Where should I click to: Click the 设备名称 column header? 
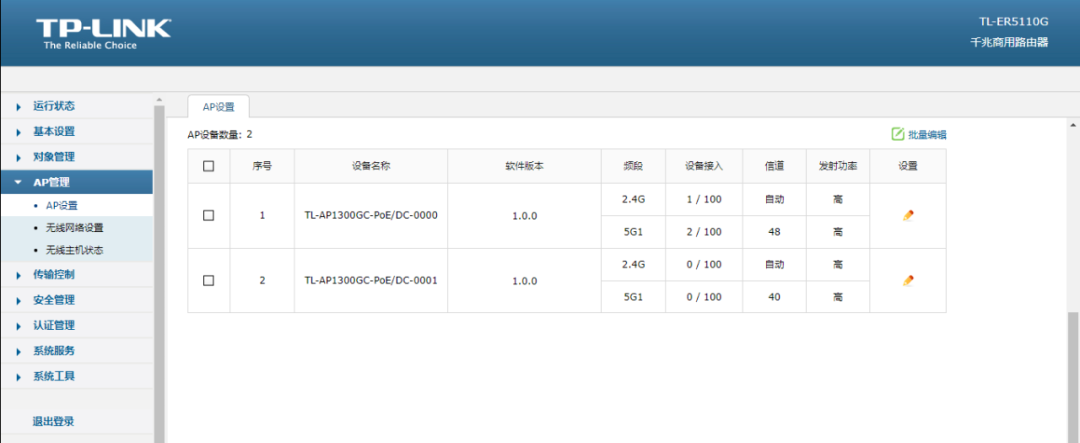click(x=371, y=166)
